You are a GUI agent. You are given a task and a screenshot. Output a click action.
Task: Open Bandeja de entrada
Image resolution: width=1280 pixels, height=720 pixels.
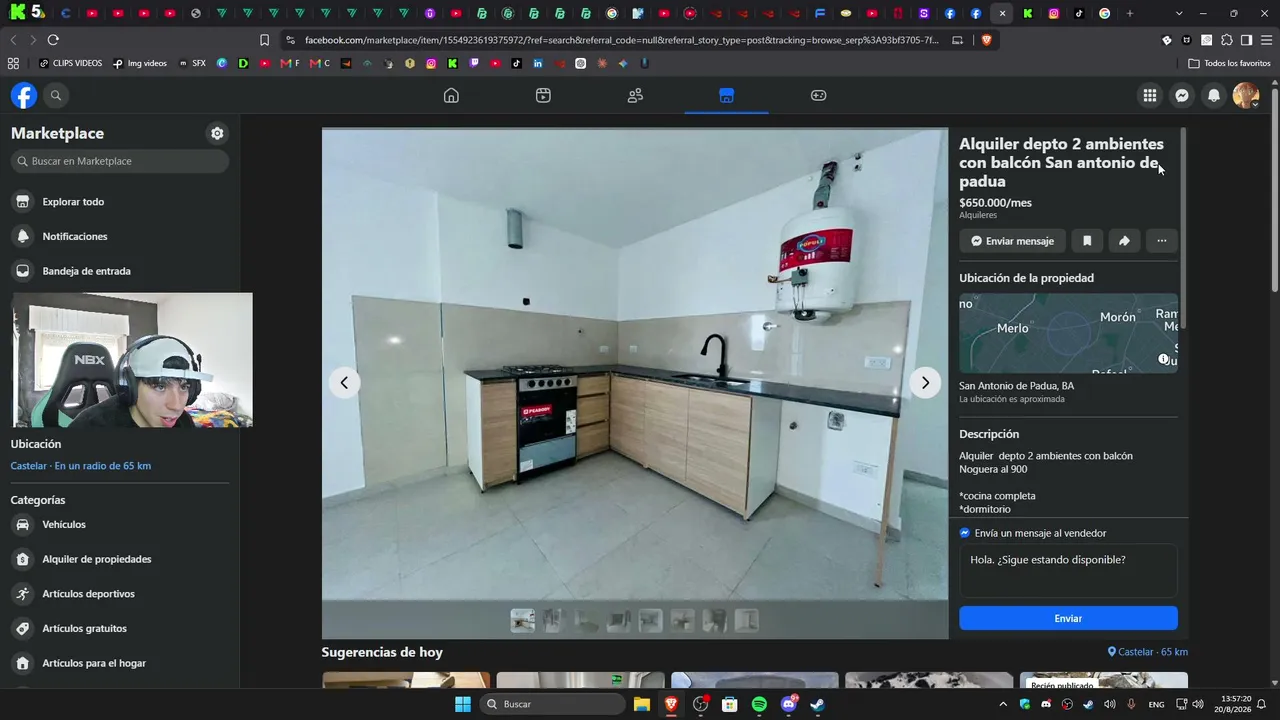pos(120,271)
